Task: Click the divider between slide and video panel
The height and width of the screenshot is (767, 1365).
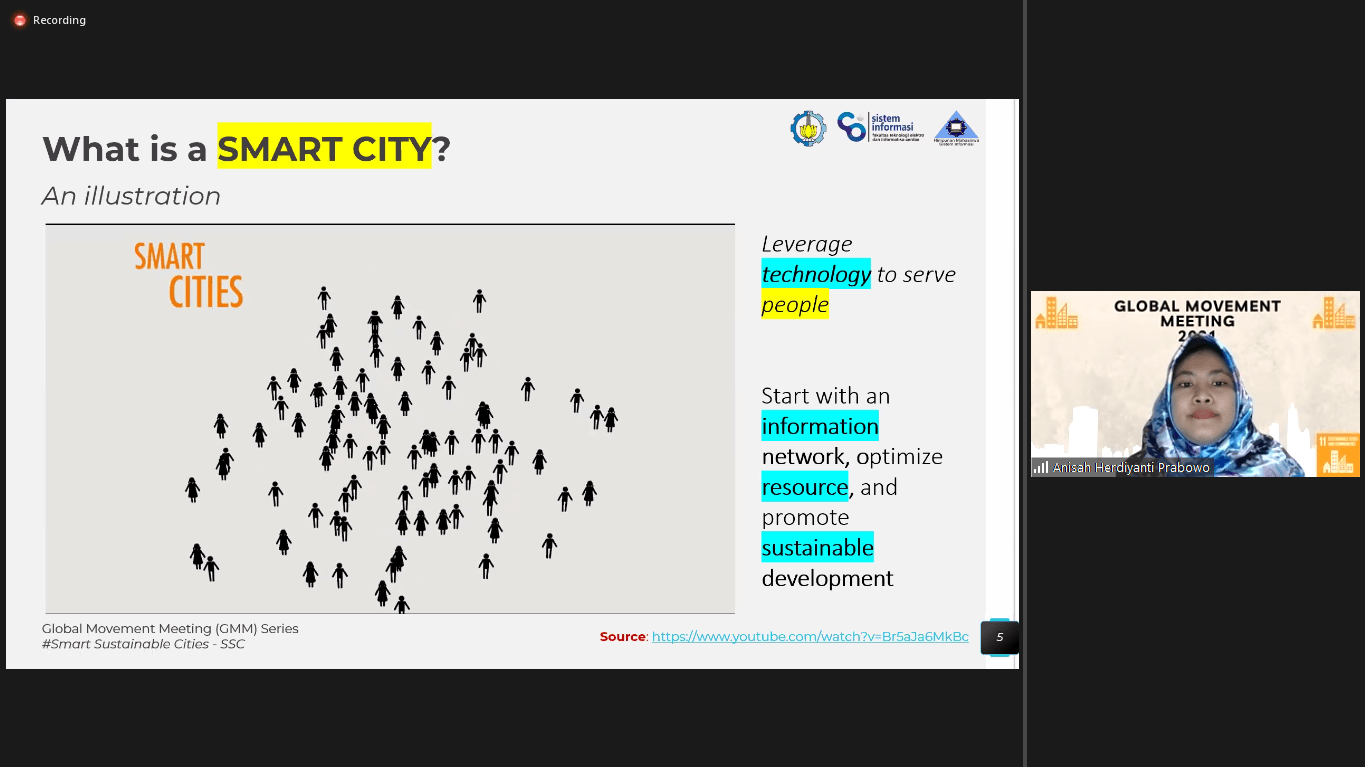Action: coord(1025,383)
